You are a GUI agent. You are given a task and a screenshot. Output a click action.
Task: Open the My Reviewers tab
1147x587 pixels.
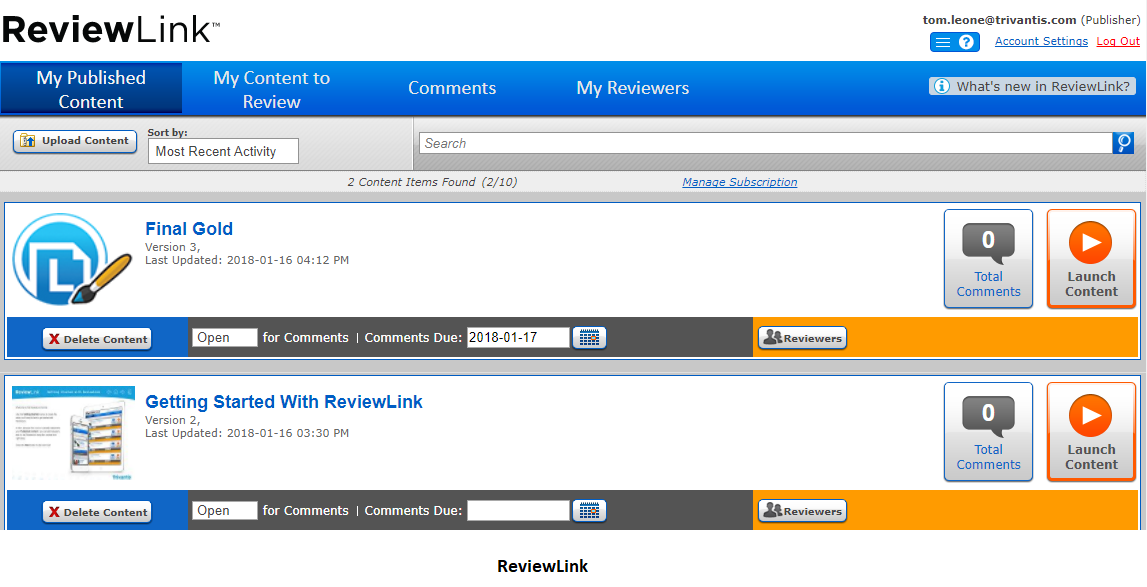point(633,89)
